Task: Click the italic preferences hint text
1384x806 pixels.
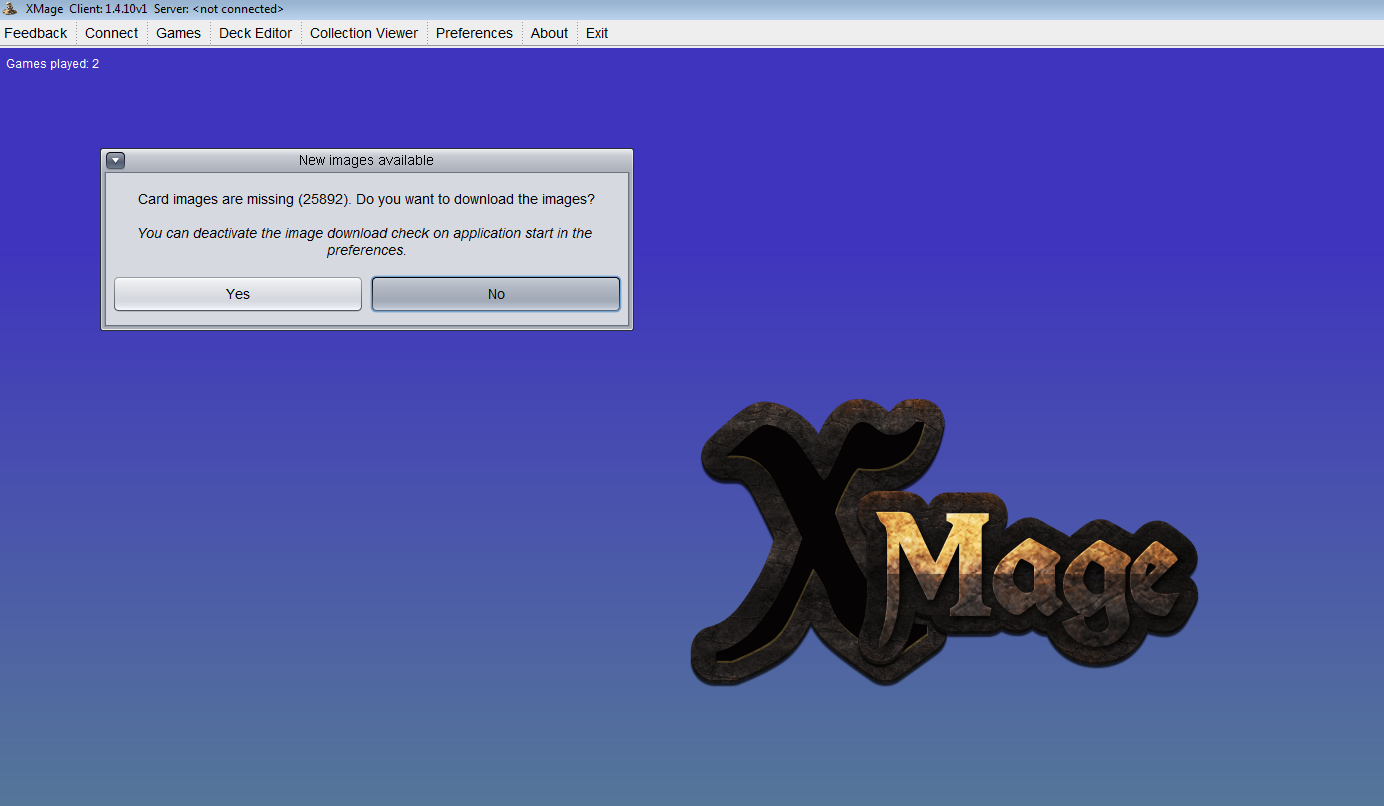Action: (x=366, y=241)
